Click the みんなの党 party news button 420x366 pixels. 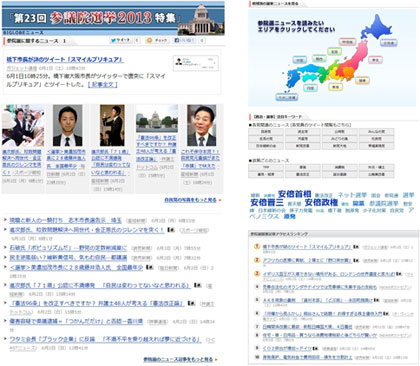coord(377,132)
